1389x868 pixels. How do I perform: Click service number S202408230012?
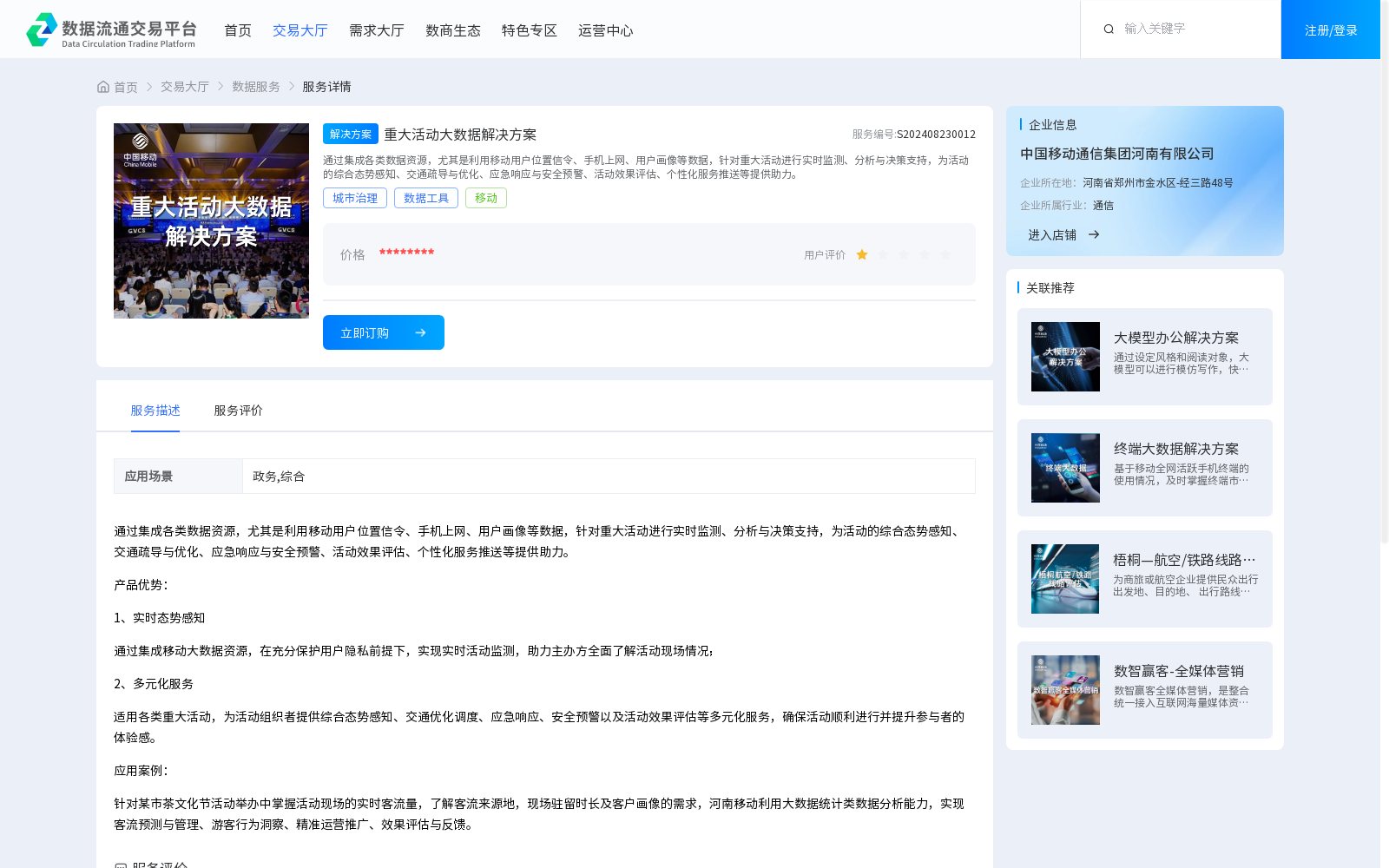[x=936, y=135]
